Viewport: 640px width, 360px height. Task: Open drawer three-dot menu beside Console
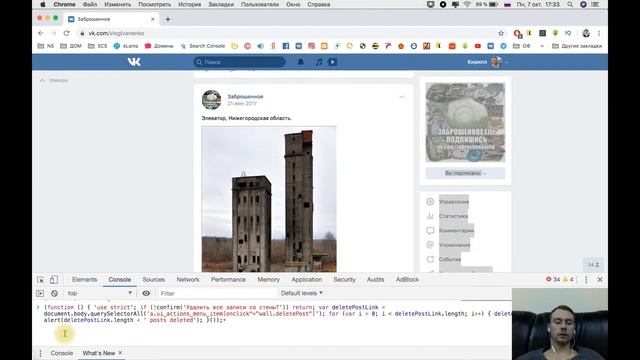tap(40, 353)
